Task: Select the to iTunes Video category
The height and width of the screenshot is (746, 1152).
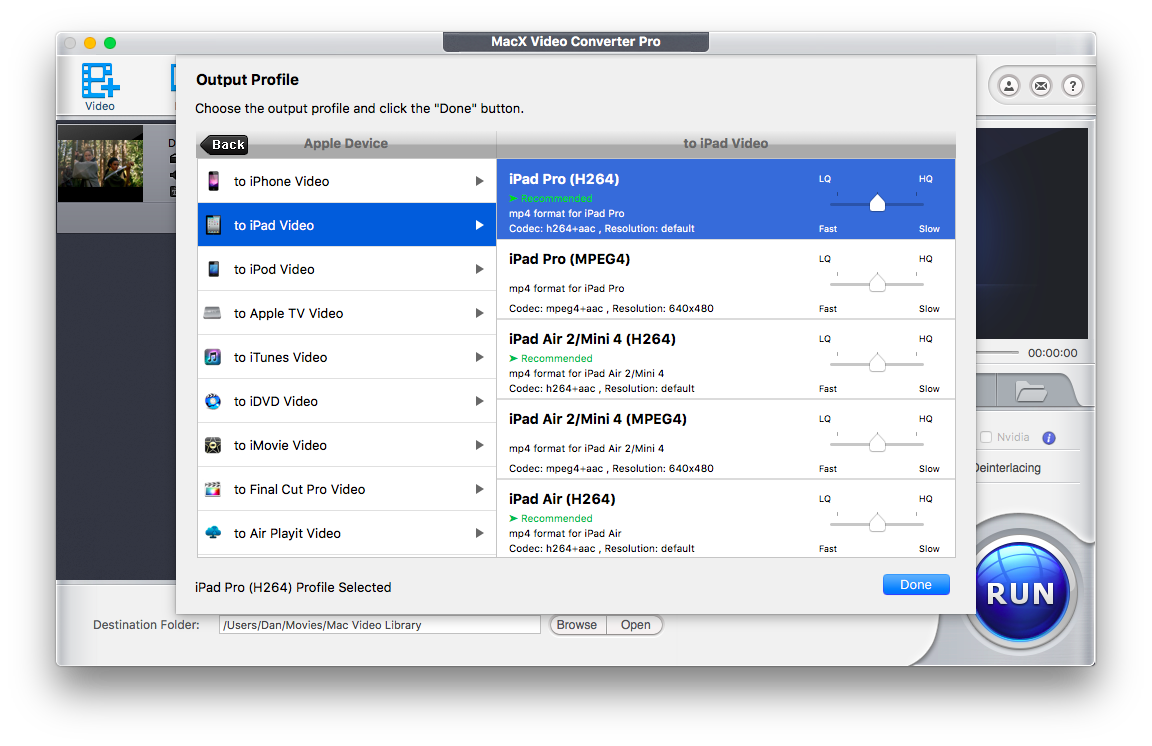Action: click(x=347, y=357)
